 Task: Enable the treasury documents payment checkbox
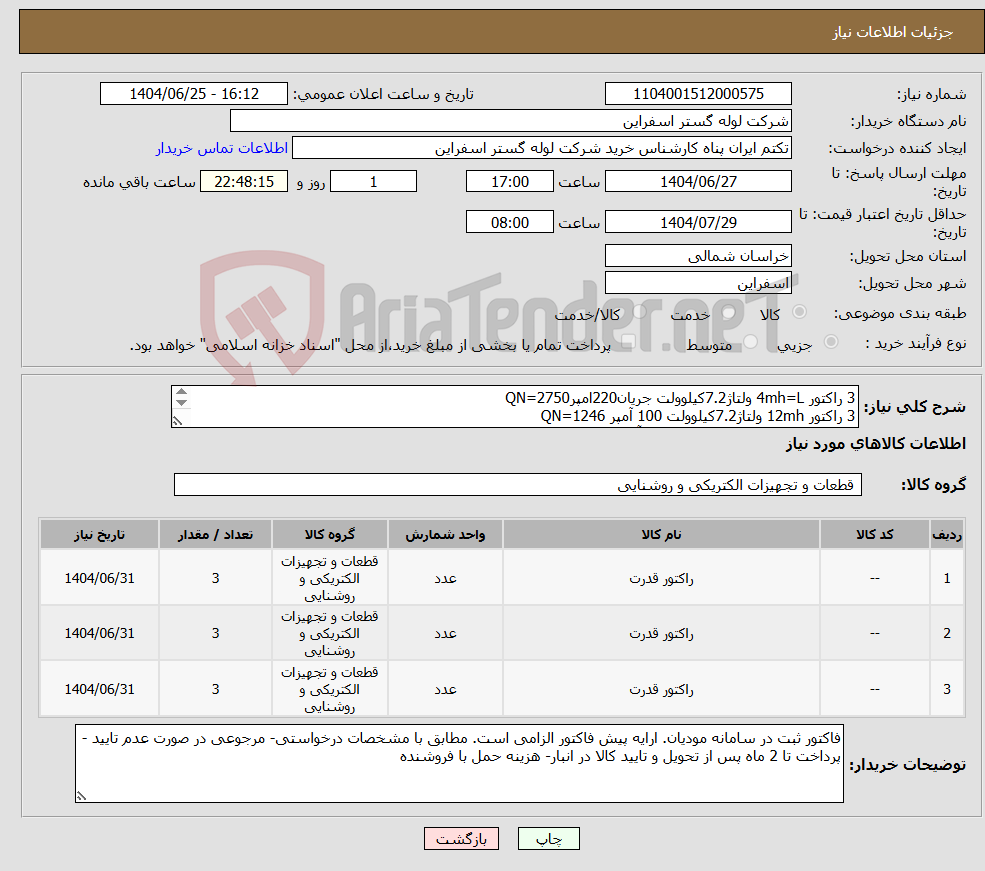coord(627,340)
